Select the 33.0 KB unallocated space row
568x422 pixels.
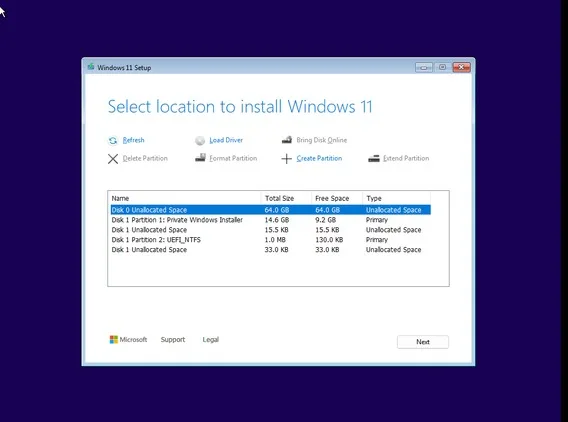click(271, 250)
